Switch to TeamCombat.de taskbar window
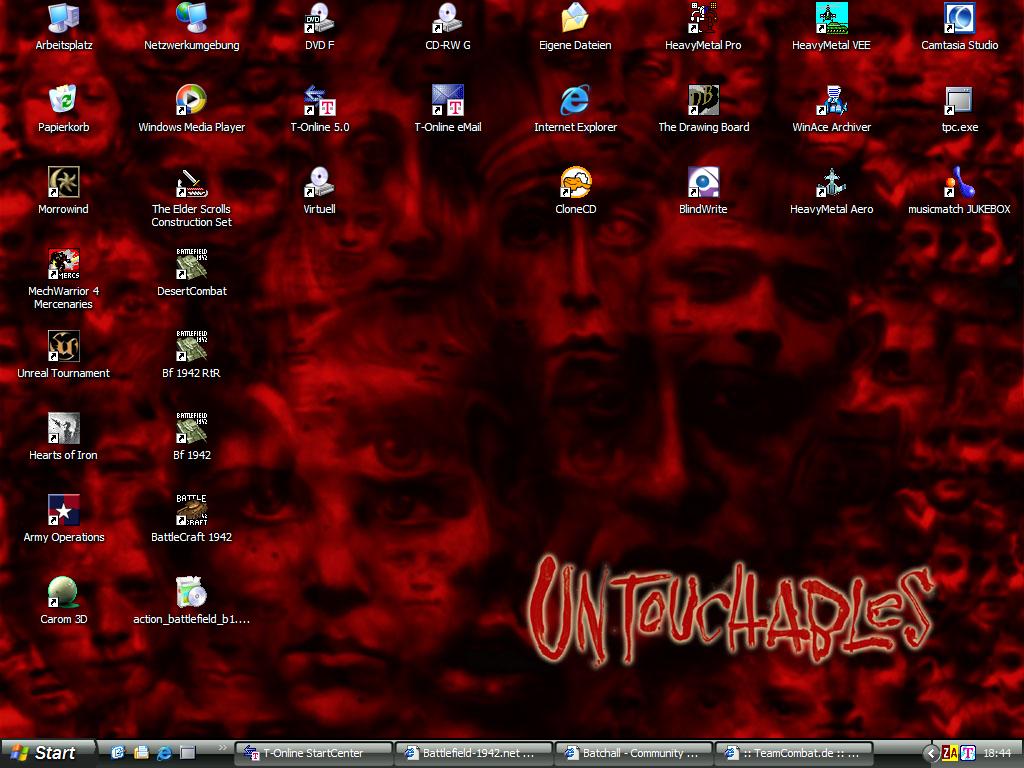The height and width of the screenshot is (768, 1024). click(x=795, y=754)
